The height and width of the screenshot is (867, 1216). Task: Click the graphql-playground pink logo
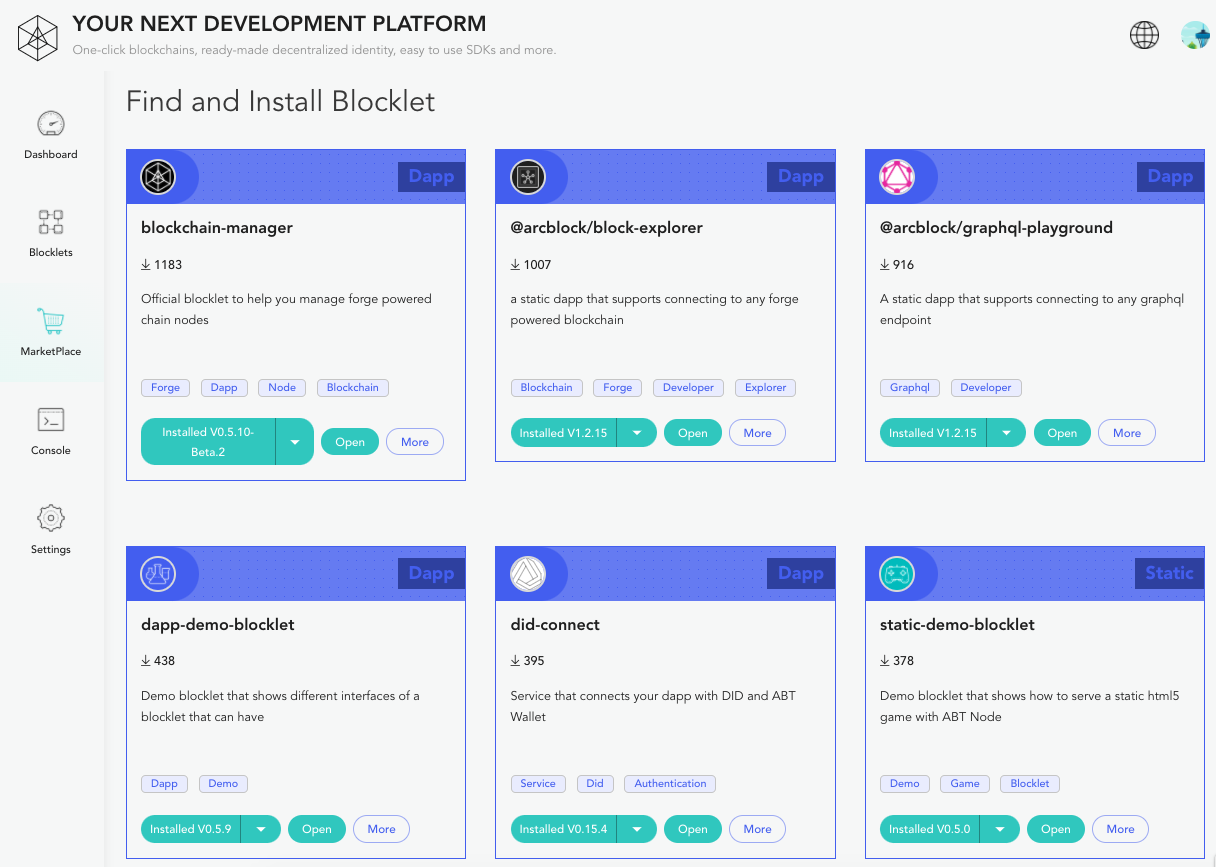pos(896,177)
